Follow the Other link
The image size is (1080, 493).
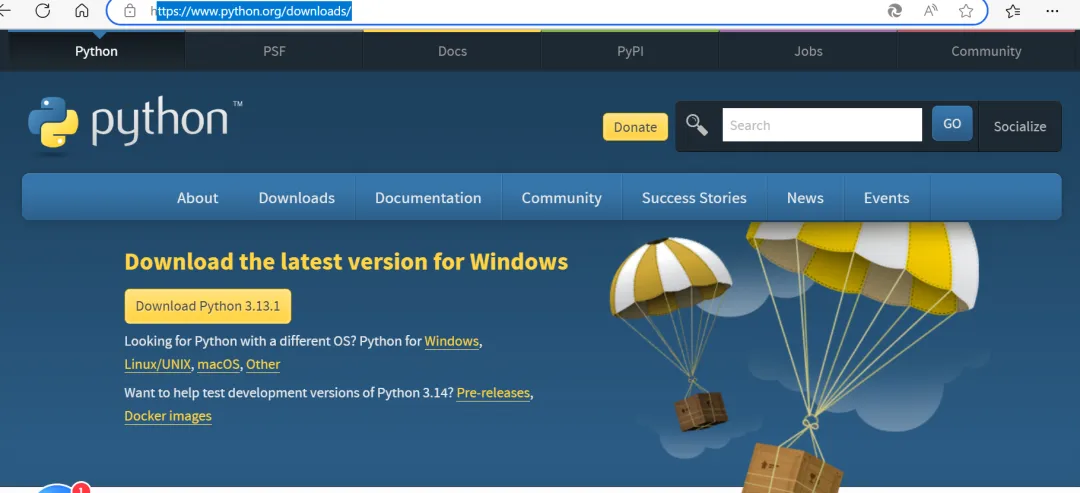click(263, 364)
